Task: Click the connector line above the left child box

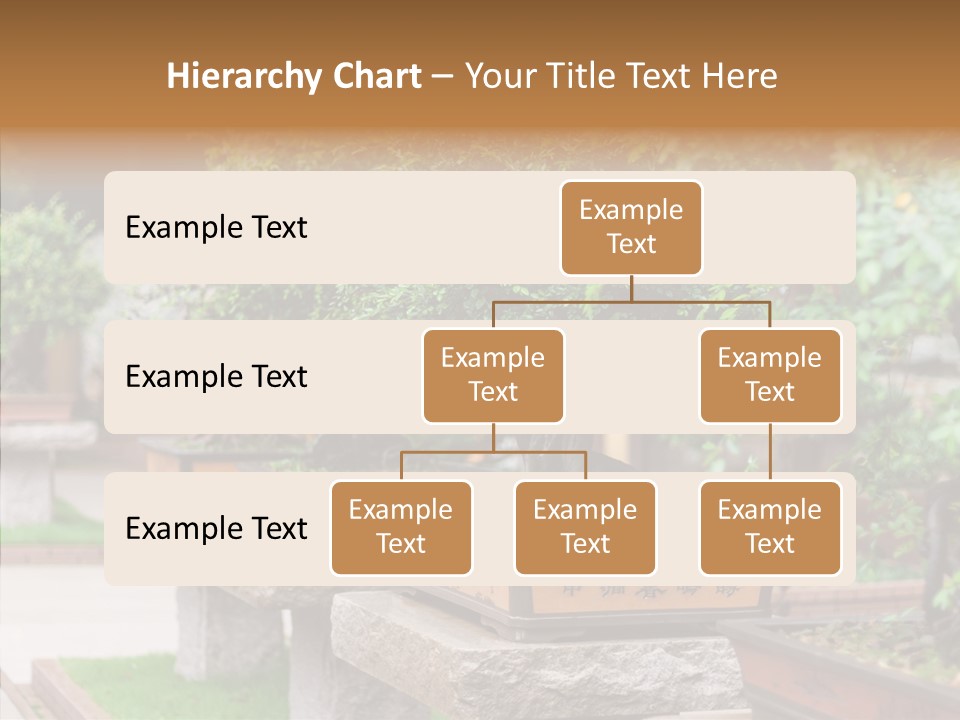Action: coord(493,315)
